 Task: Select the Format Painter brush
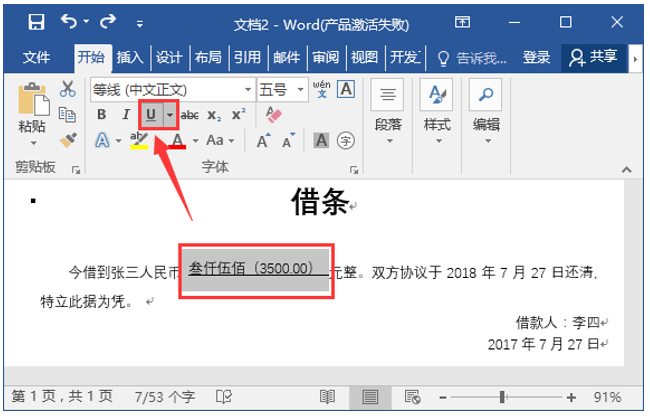click(x=68, y=140)
